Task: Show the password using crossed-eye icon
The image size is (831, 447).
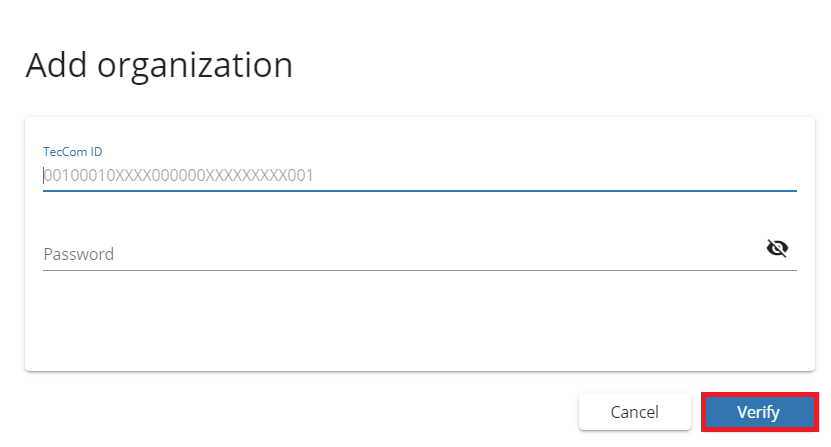Action: (777, 248)
